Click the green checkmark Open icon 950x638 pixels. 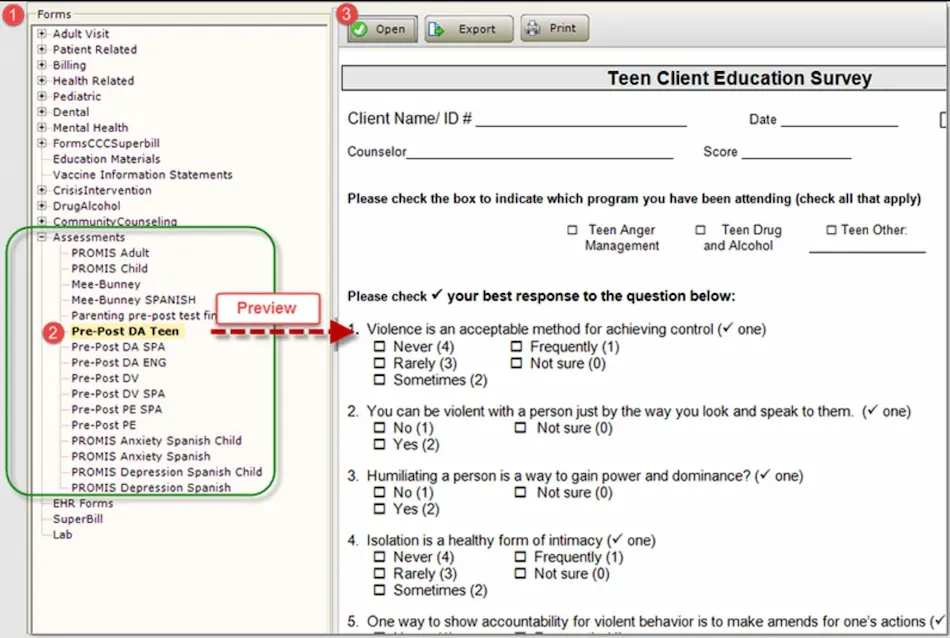pyautogui.click(x=360, y=29)
